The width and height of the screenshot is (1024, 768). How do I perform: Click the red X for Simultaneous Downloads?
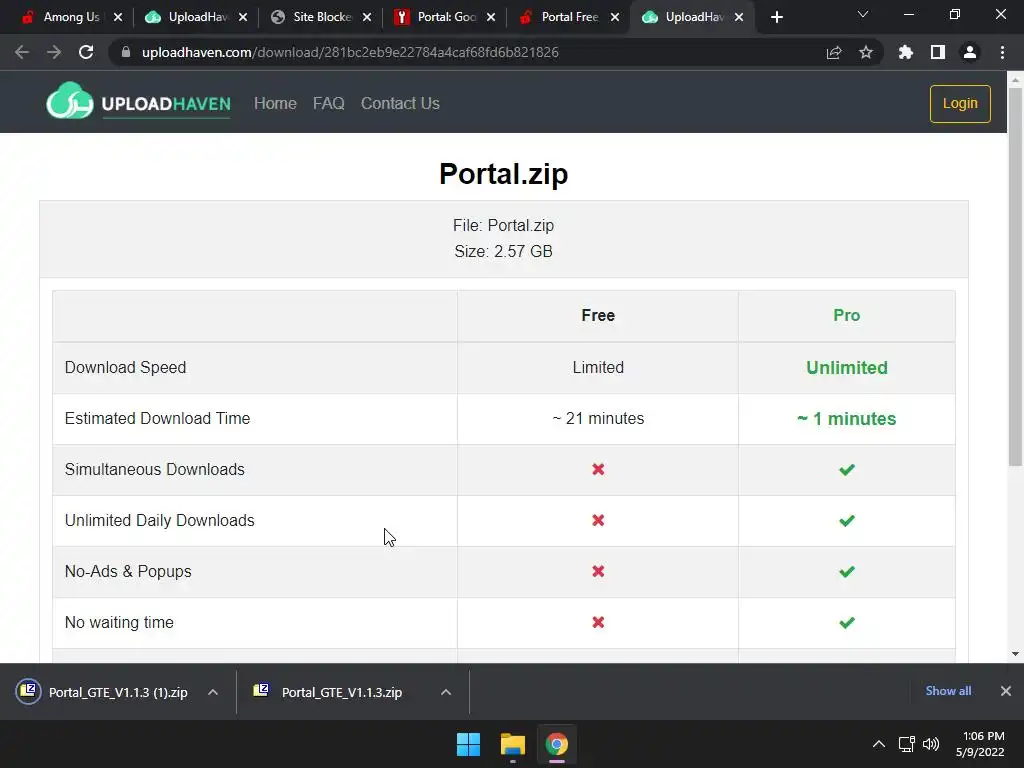pos(598,470)
